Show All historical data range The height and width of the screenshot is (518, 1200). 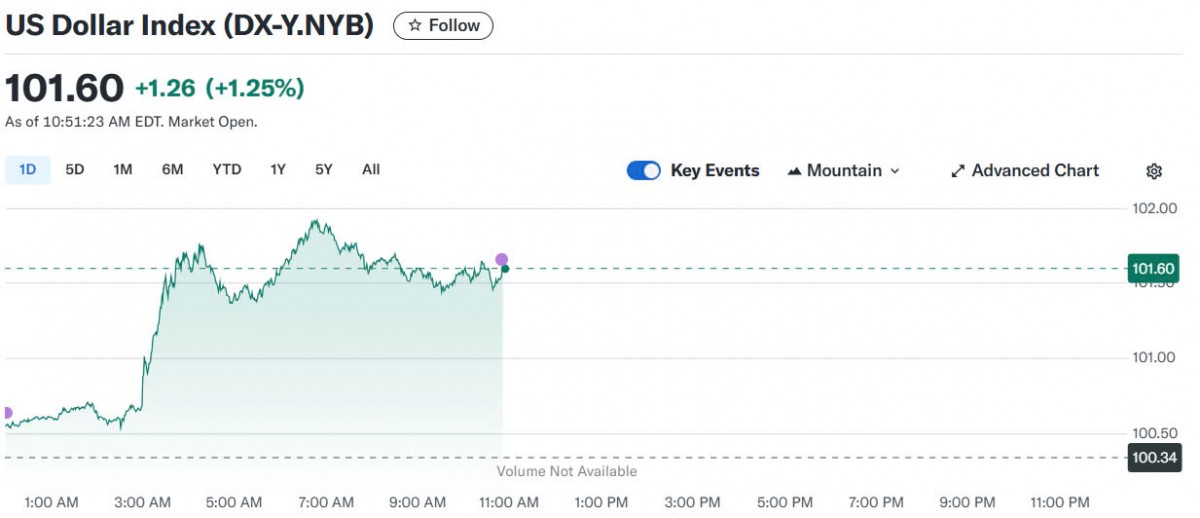371,170
